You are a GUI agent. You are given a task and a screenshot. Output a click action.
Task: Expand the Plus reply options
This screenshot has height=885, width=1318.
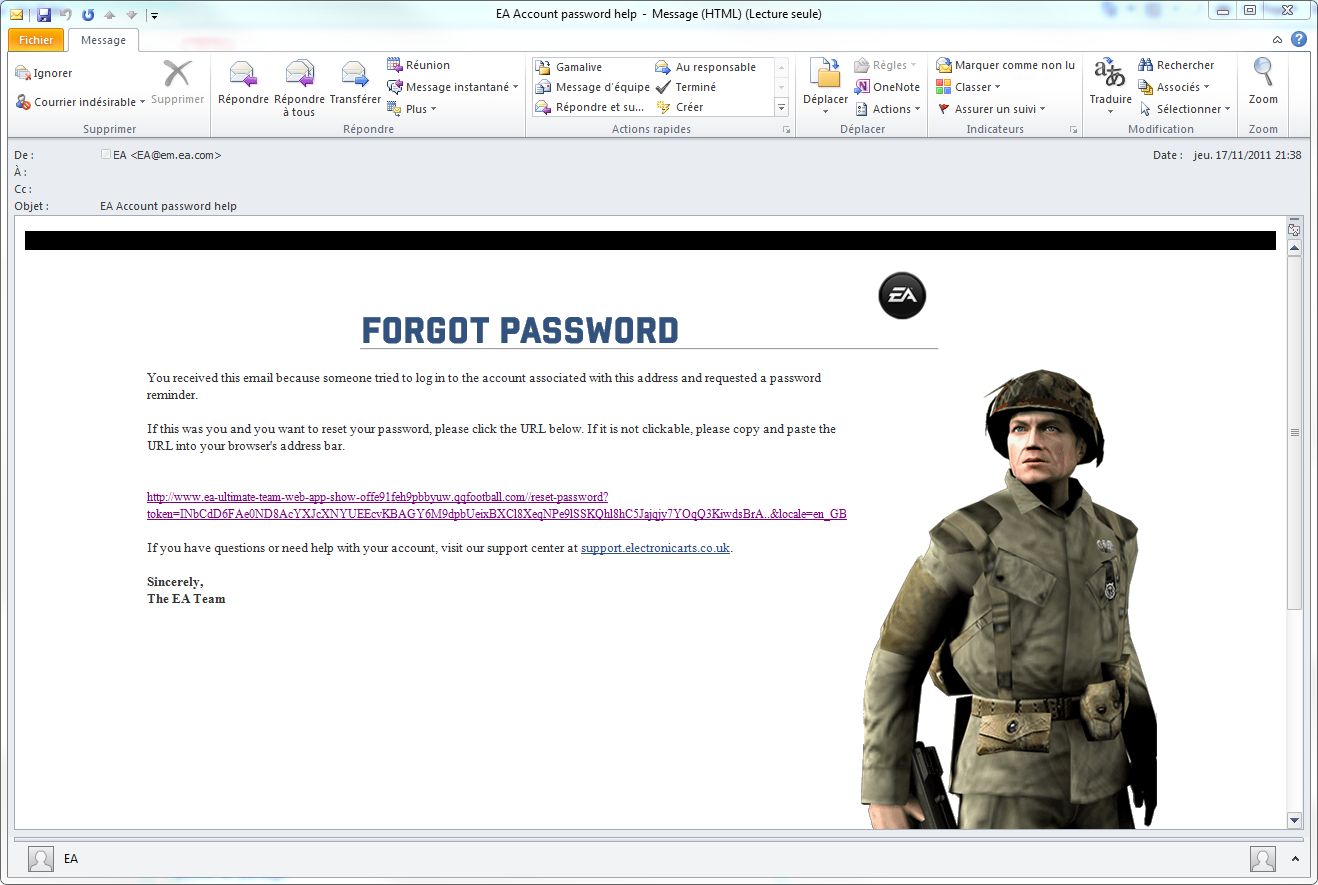(433, 109)
